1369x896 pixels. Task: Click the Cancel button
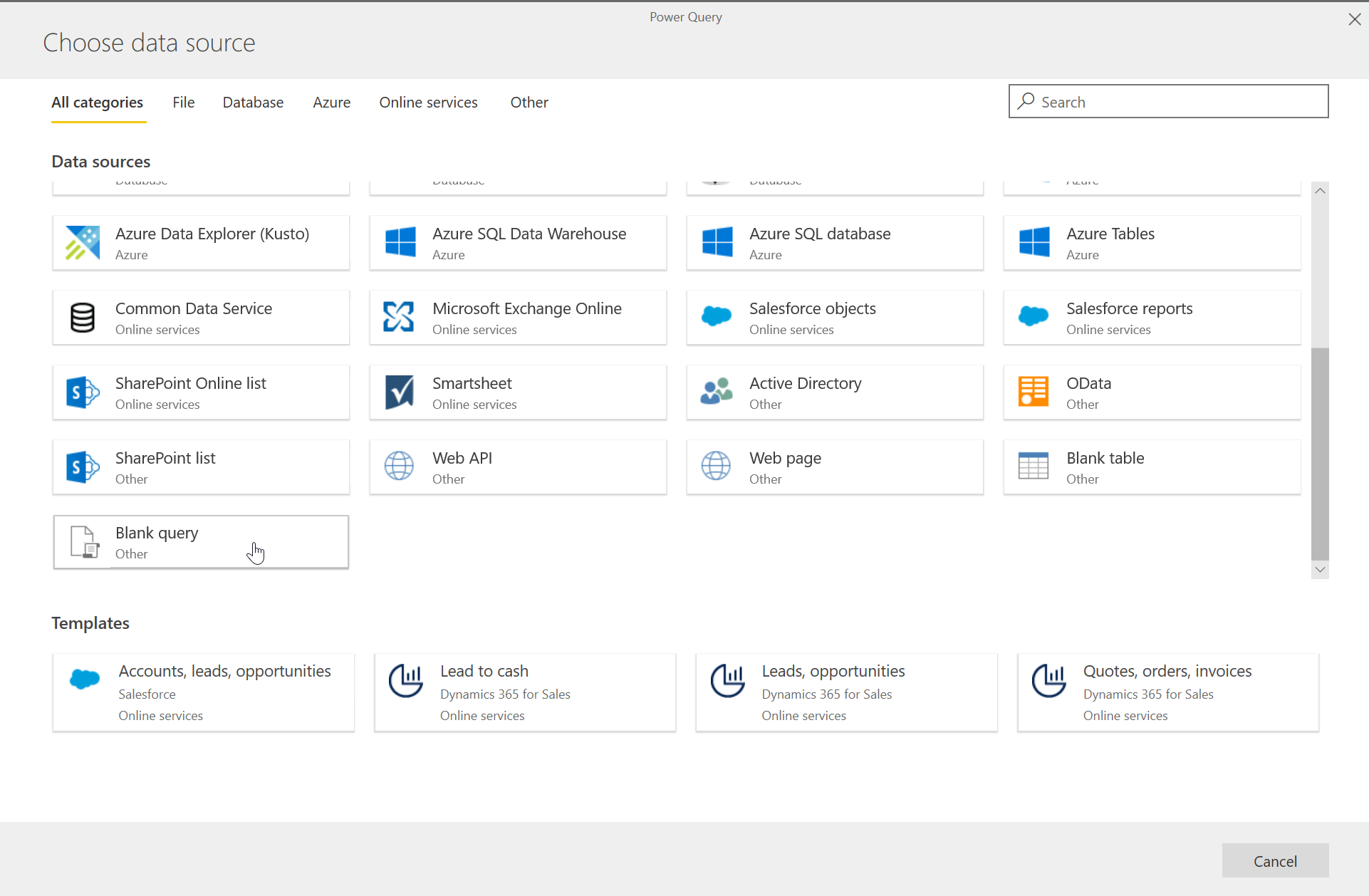1275,861
